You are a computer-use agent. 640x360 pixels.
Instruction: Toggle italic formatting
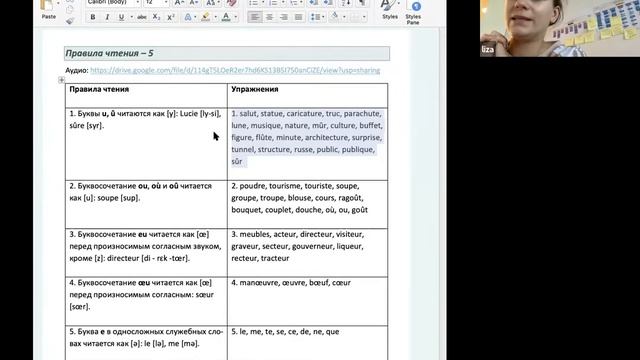coord(107,17)
